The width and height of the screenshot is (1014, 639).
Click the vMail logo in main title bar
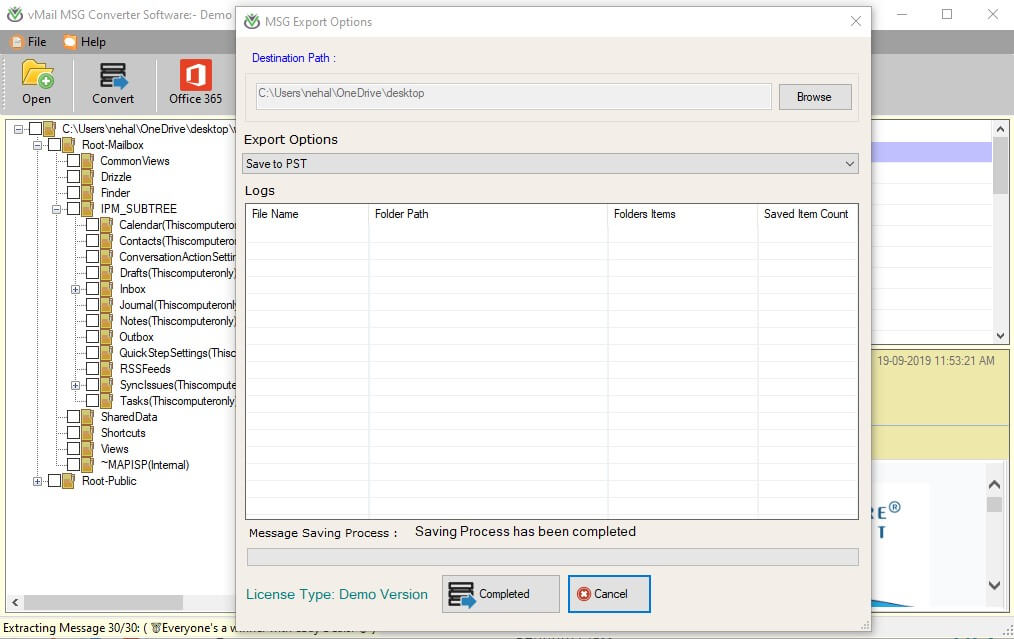pyautogui.click(x=14, y=14)
